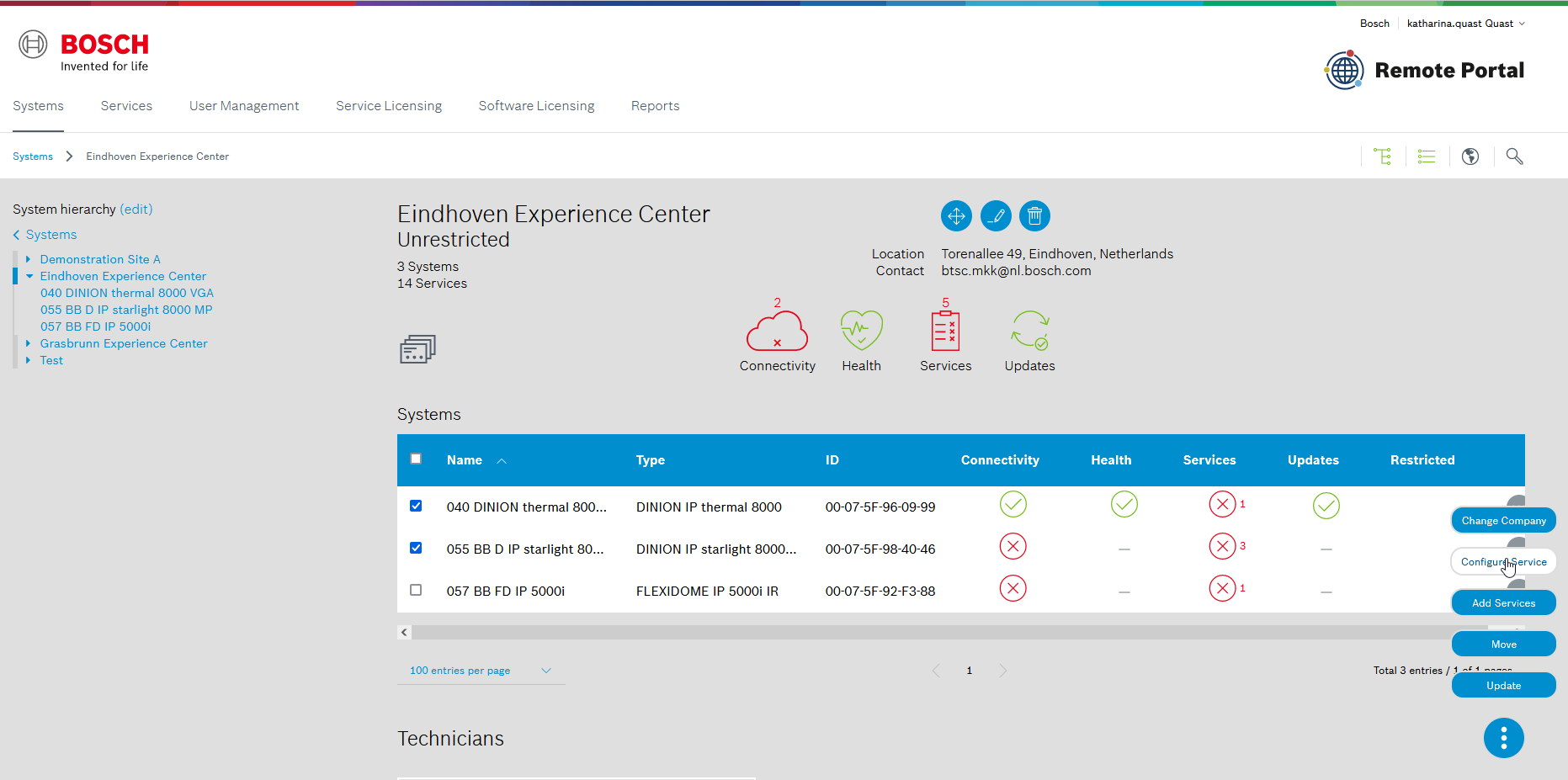Collapse the Eindhoven Experience Center tree node
This screenshot has height=780, width=1568.
click(29, 276)
